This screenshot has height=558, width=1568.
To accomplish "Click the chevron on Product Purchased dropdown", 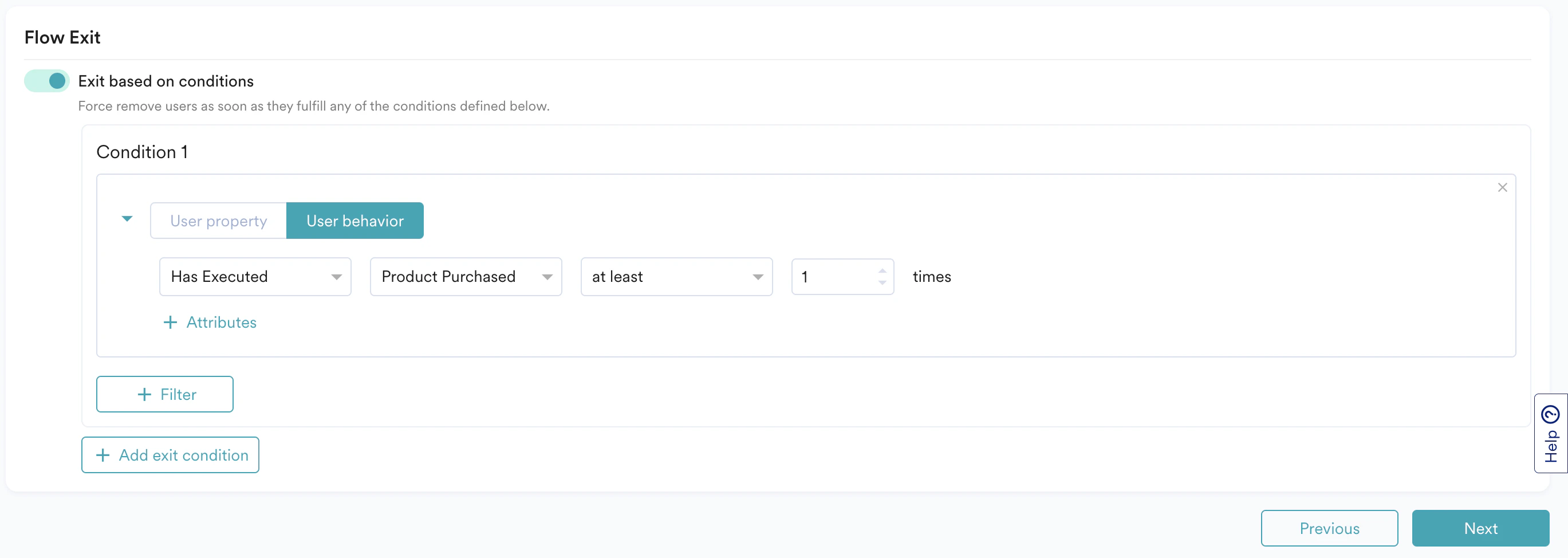I will [546, 277].
